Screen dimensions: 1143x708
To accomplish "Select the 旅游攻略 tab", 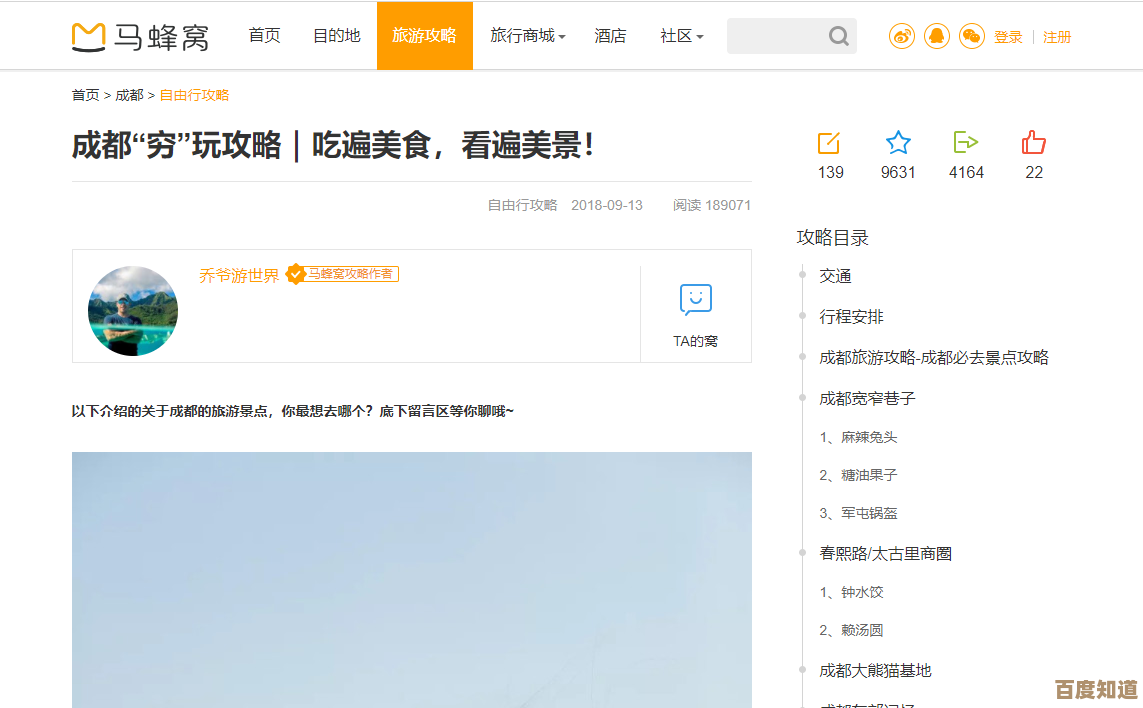I will (x=424, y=36).
